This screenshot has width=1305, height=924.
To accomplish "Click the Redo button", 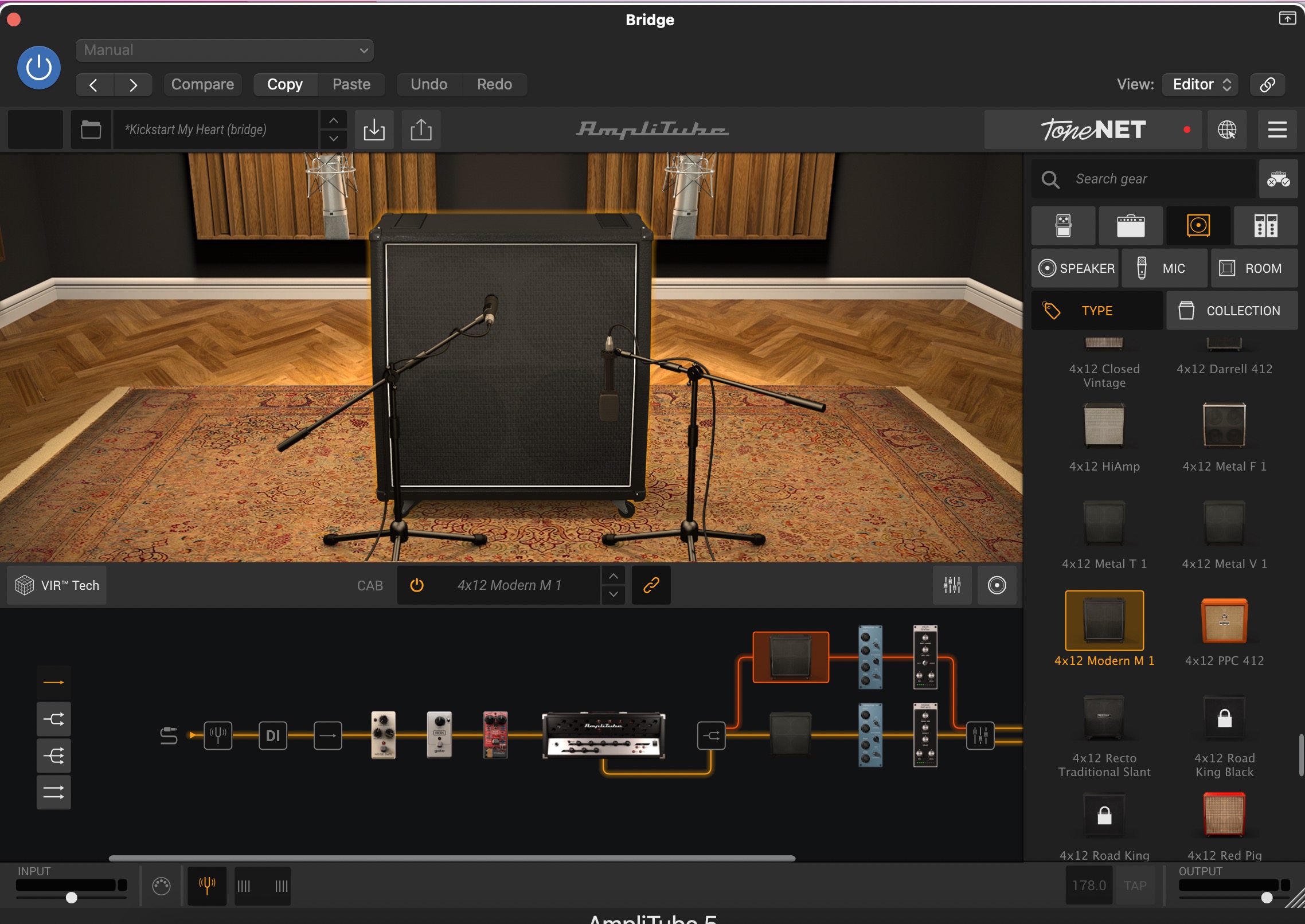I will point(494,84).
